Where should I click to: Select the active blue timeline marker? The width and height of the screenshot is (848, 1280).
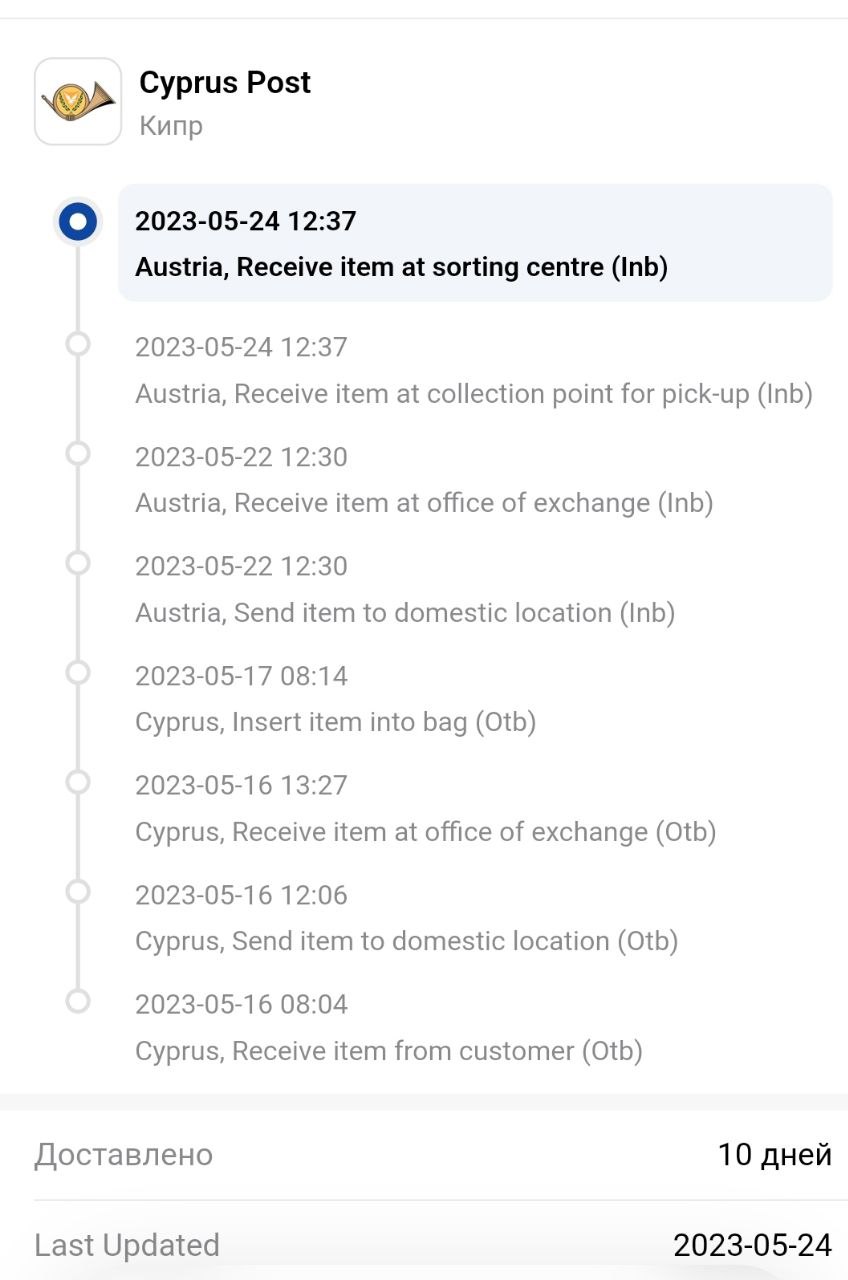click(x=77, y=221)
